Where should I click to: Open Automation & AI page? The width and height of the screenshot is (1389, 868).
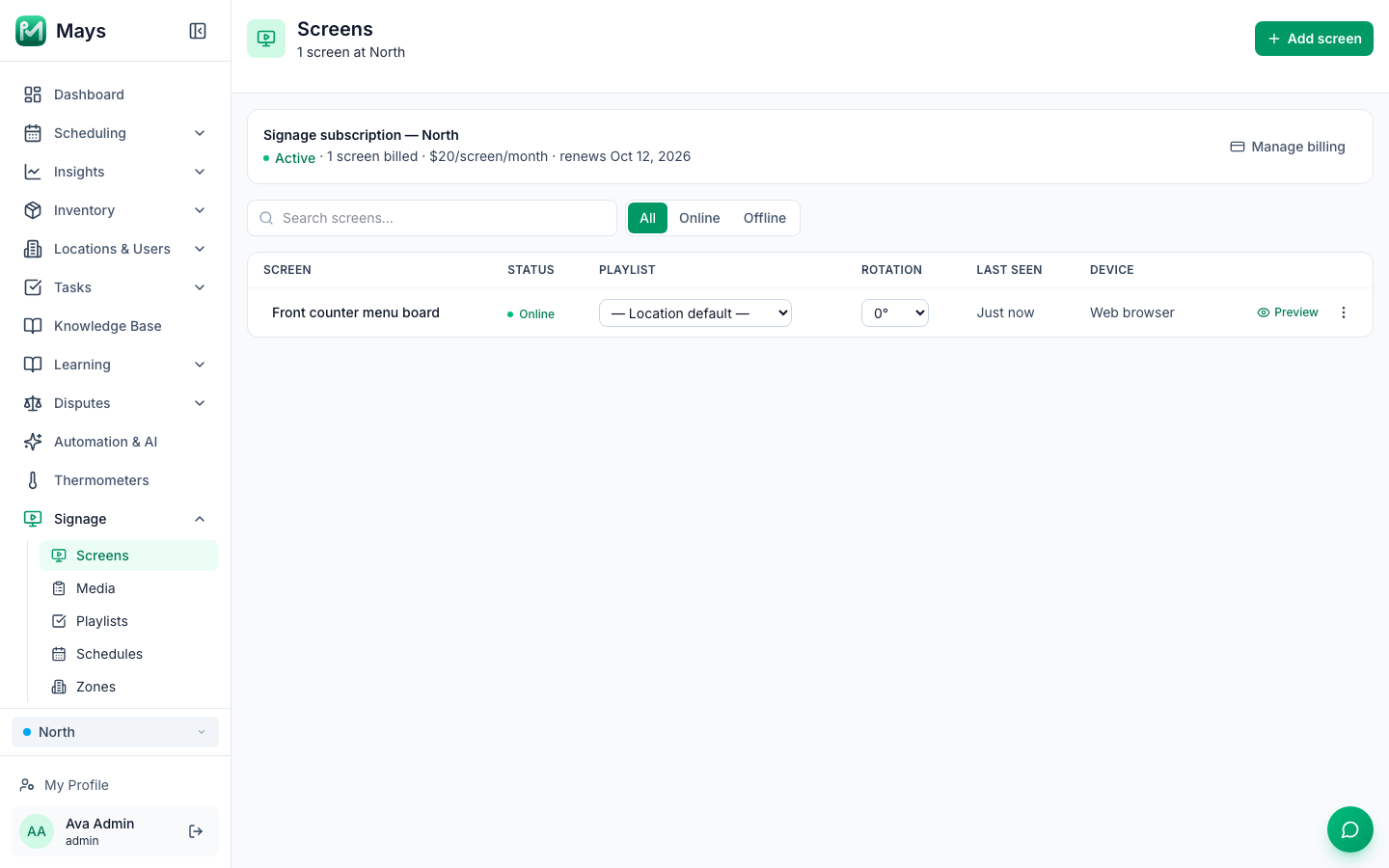coord(115,442)
